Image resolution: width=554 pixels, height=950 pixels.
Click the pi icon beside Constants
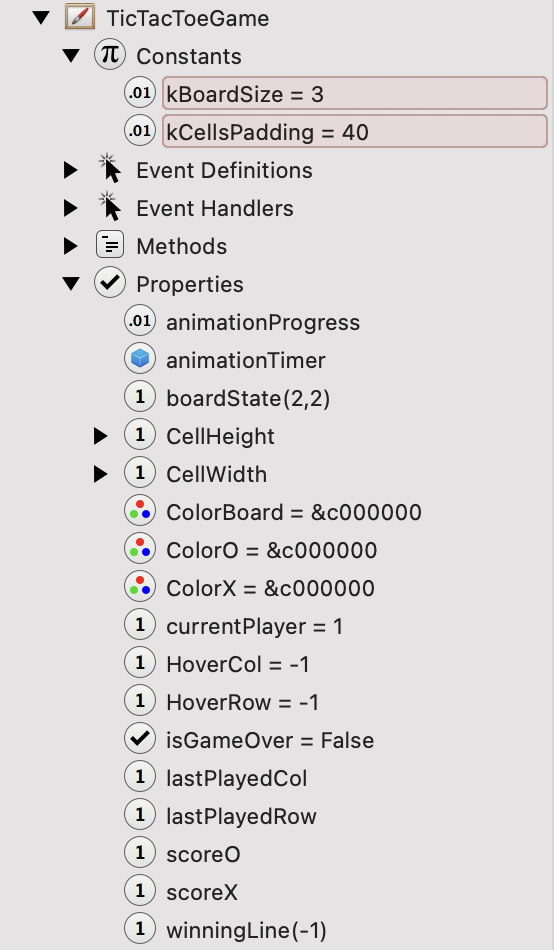point(110,55)
